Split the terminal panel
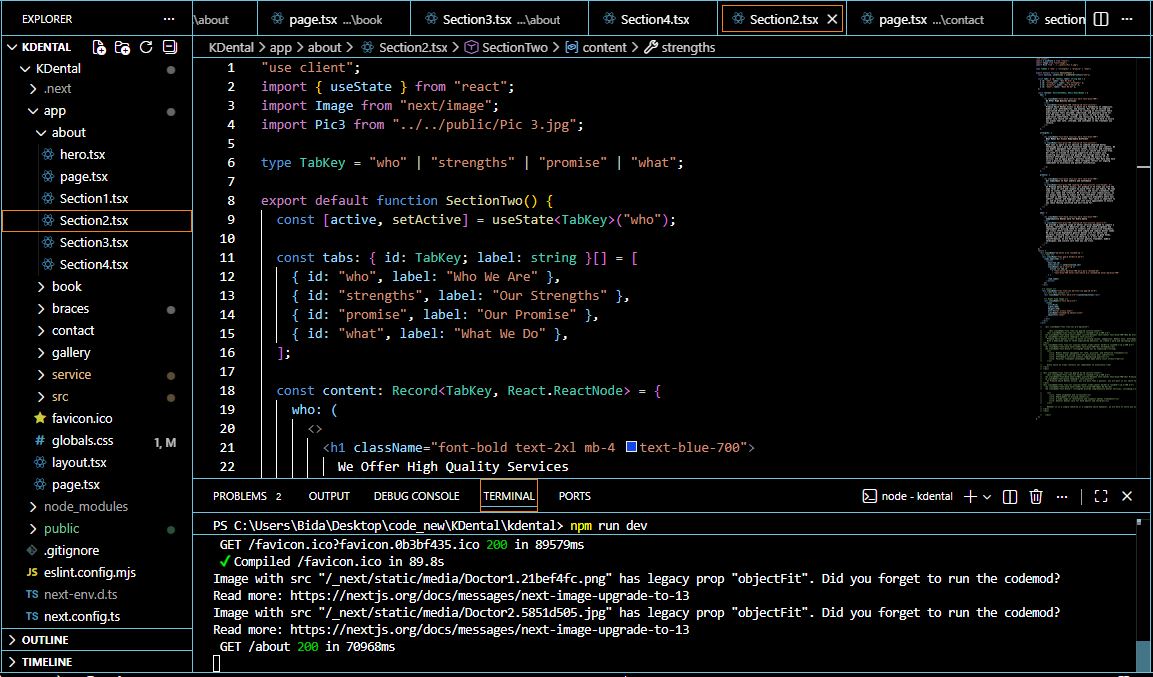Image resolution: width=1153 pixels, height=677 pixels. point(1010,496)
